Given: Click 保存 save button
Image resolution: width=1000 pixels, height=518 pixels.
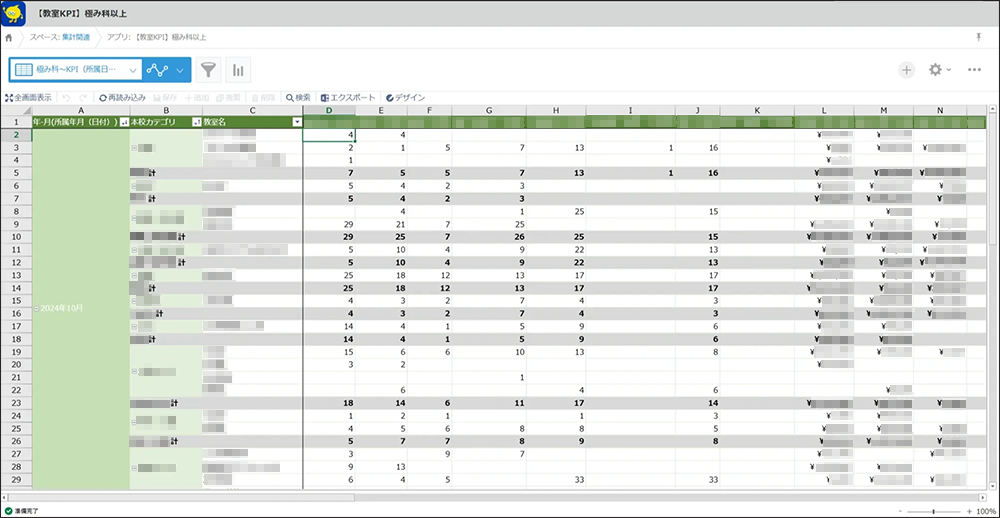Looking at the screenshot, I should [x=165, y=98].
